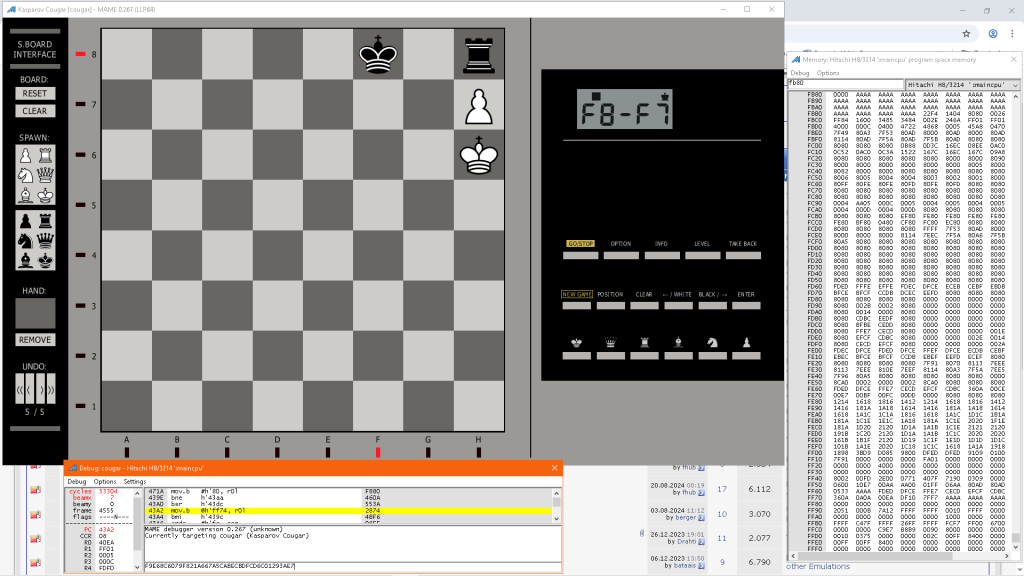Jump to last move in undo history
The height and width of the screenshot is (576, 1024).
tap(50, 389)
